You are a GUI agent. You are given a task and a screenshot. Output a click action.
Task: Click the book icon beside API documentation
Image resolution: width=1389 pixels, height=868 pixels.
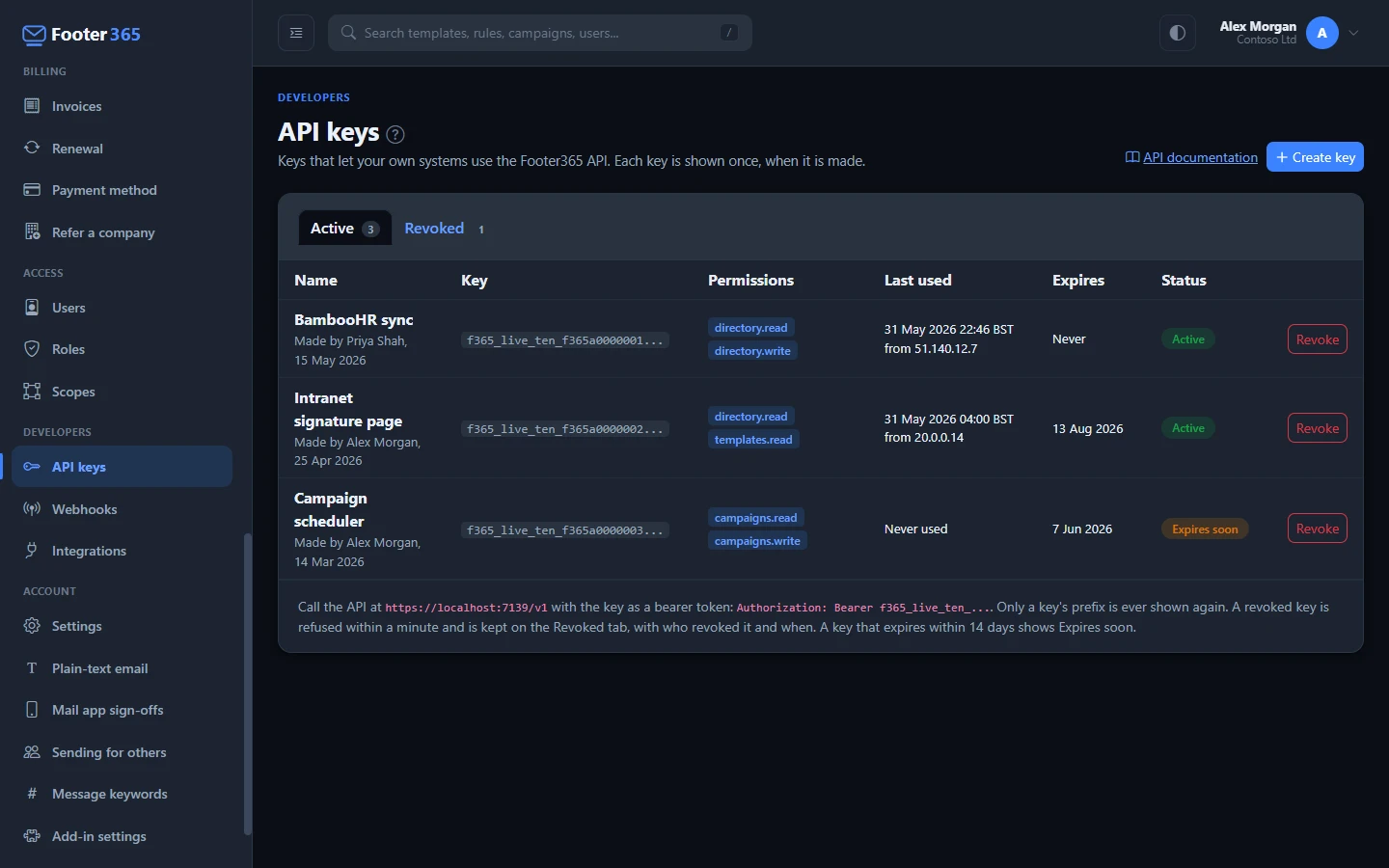click(1132, 157)
